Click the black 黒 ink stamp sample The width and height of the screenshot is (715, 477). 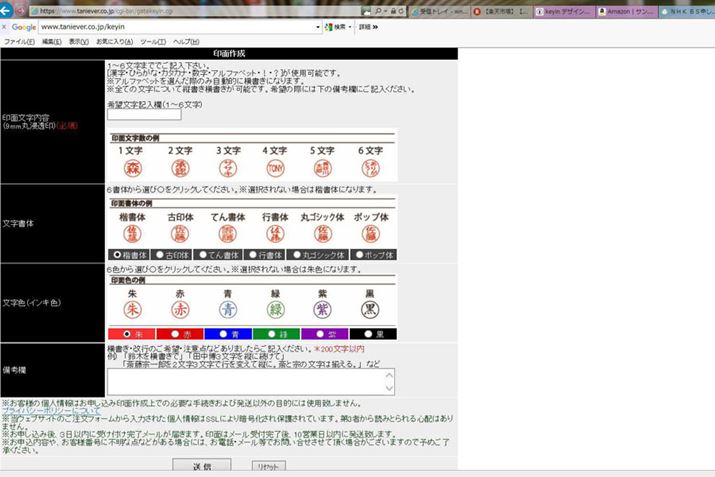(372, 308)
